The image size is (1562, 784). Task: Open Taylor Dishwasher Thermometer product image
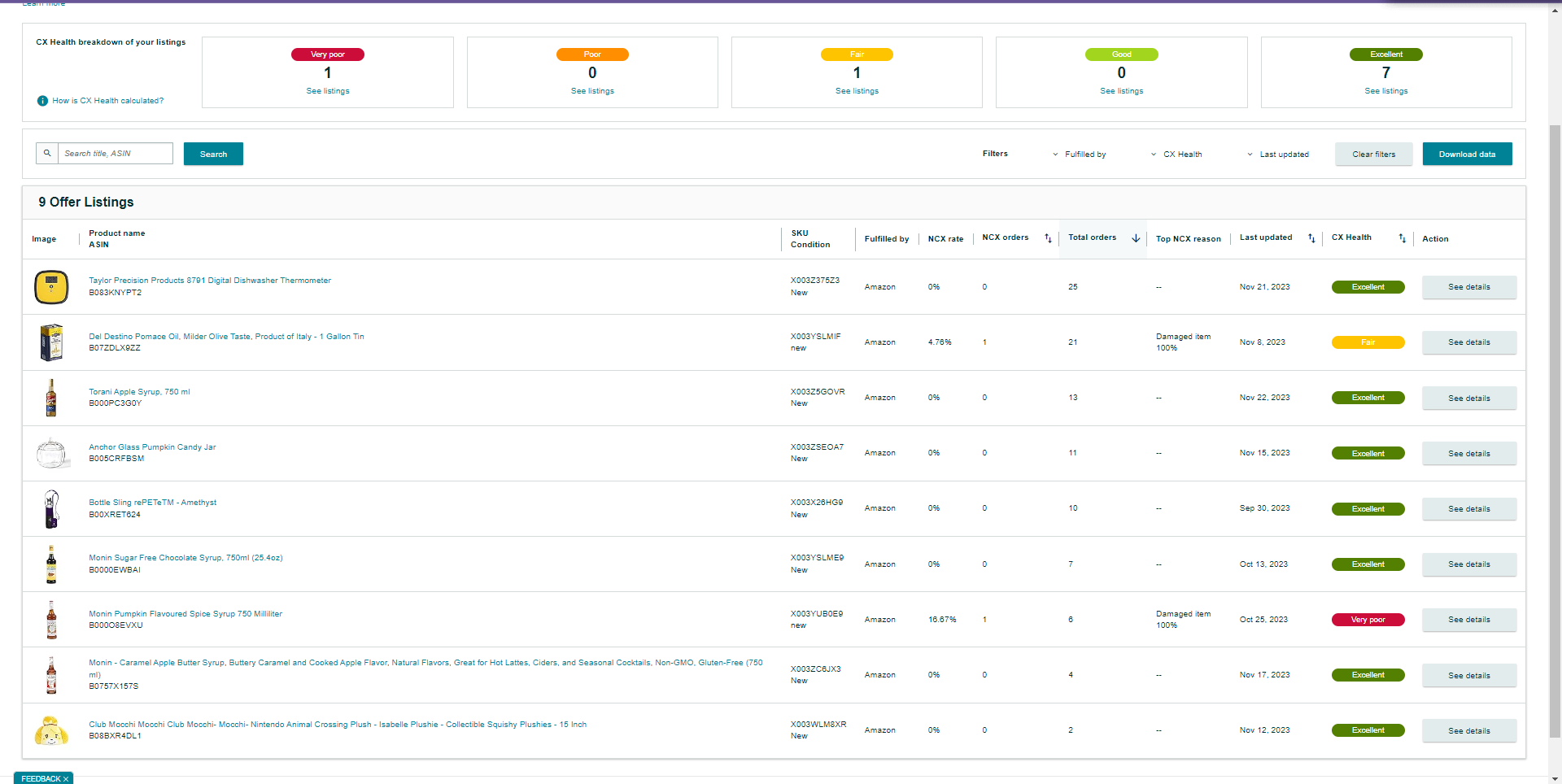click(x=51, y=287)
